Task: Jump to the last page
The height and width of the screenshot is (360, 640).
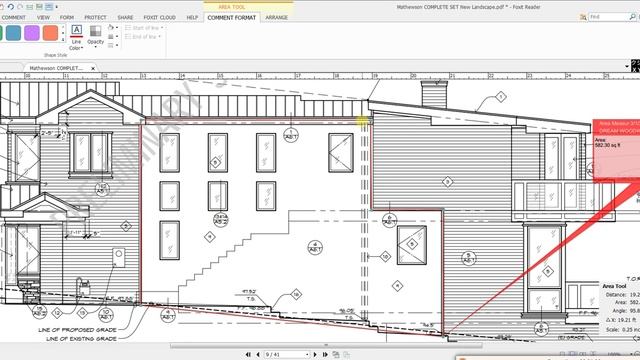Action: [x=325, y=354]
